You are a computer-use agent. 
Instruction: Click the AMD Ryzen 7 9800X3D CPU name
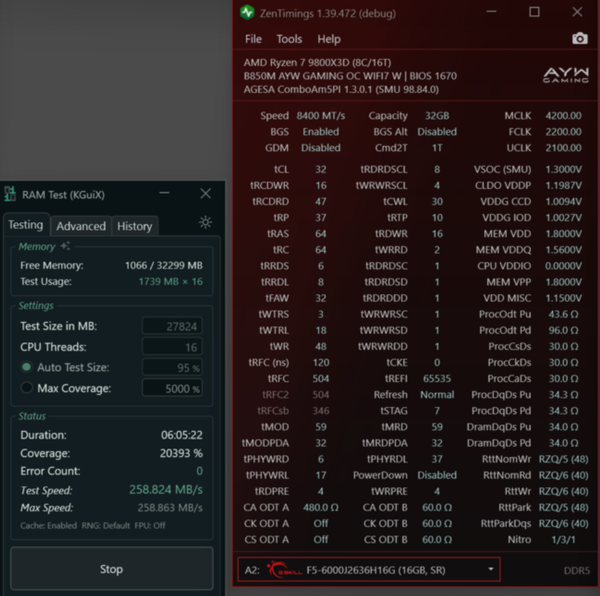pyautogui.click(x=317, y=62)
